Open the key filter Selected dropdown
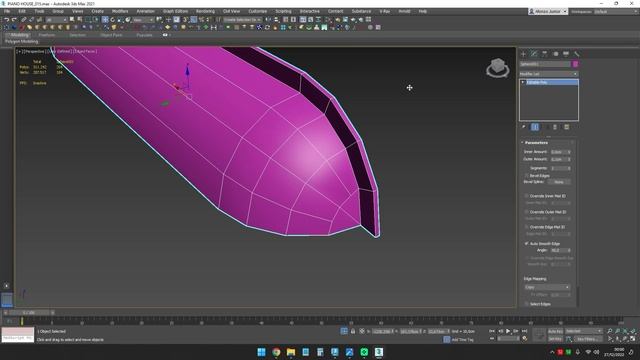This screenshot has width=640, height=360. [x=584, y=331]
